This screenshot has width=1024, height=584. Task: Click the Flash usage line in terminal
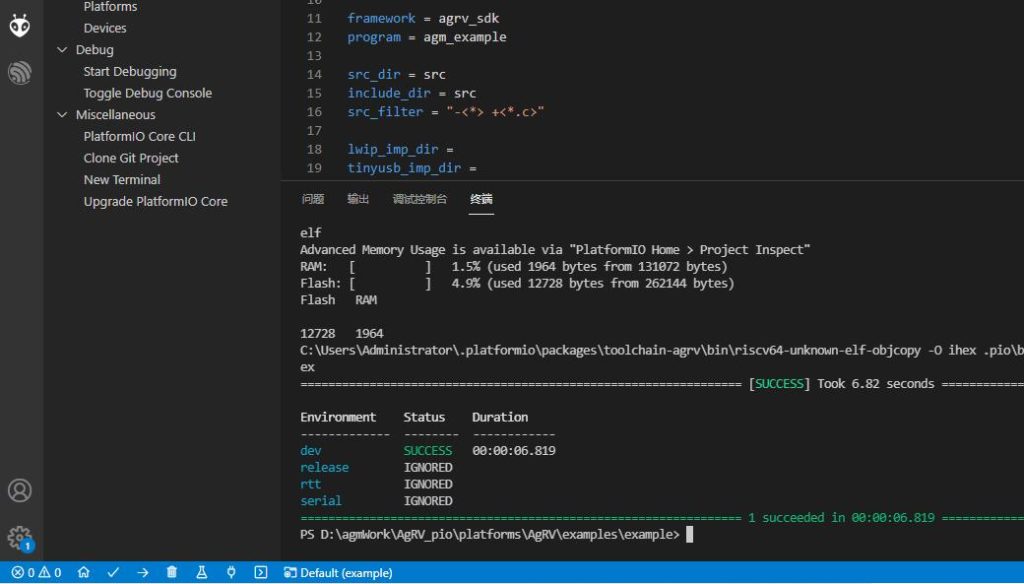coord(517,284)
